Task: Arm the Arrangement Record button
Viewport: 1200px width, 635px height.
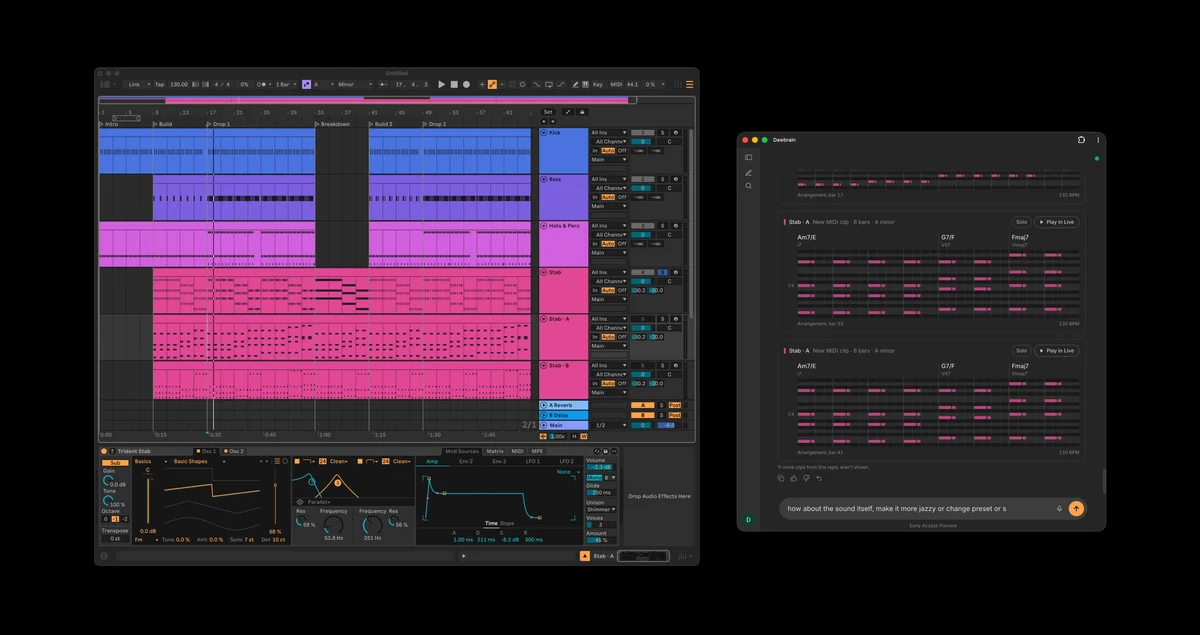Action: tap(466, 85)
